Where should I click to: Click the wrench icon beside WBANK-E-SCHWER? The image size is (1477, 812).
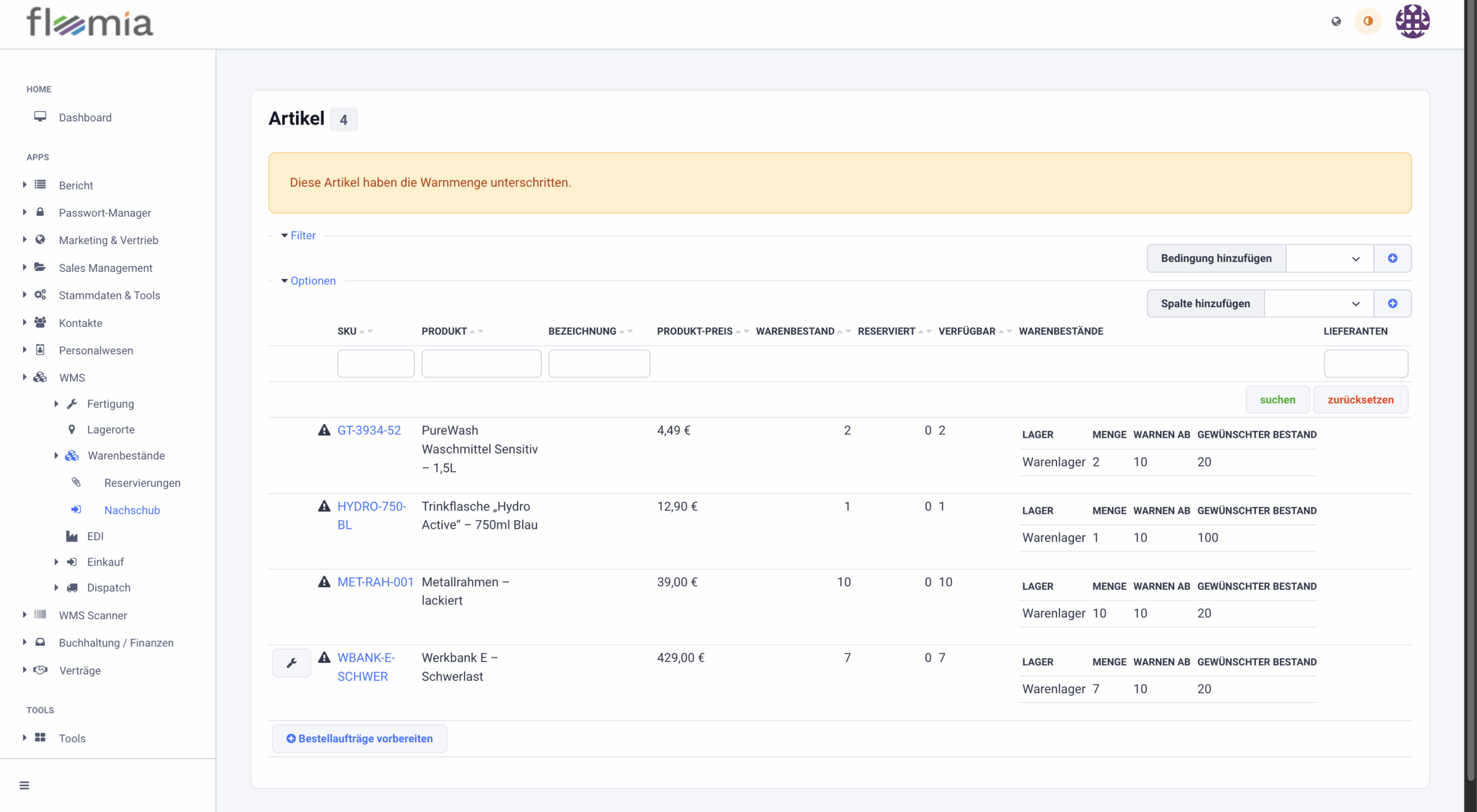pyautogui.click(x=291, y=663)
